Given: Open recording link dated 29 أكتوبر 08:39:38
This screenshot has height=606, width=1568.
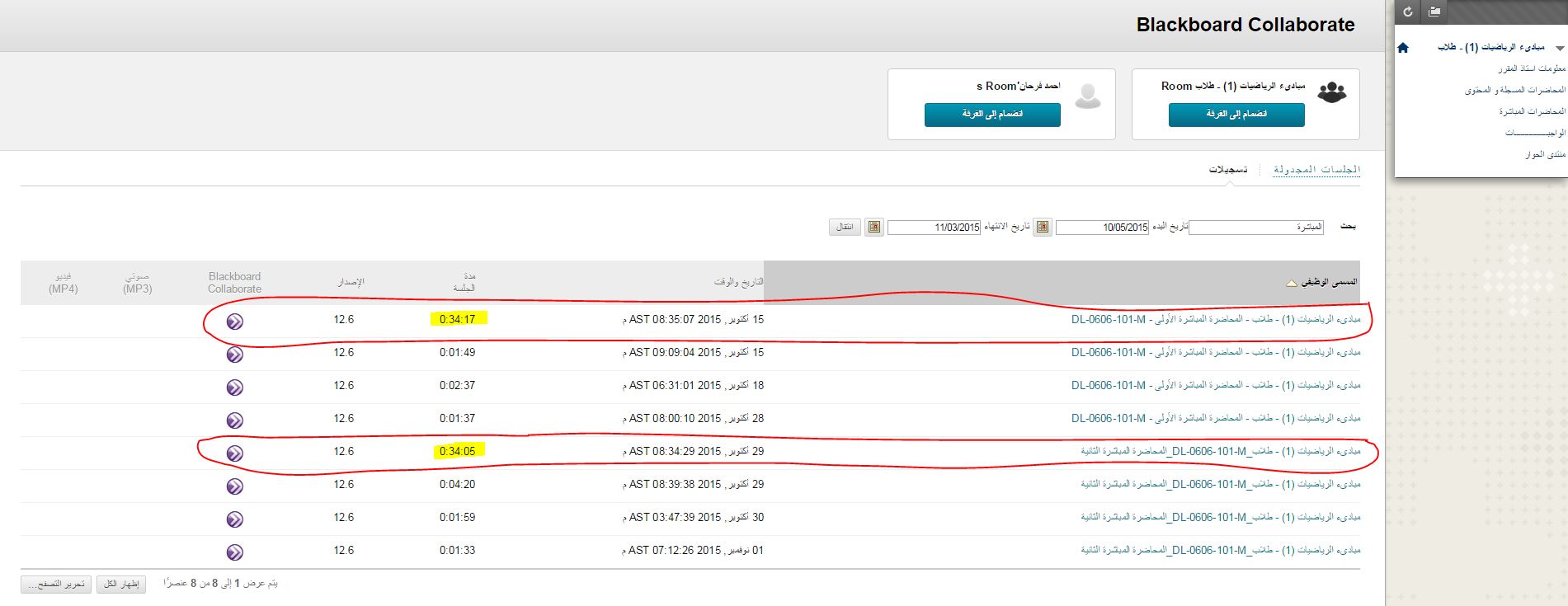Looking at the screenshot, I should point(1221,484).
